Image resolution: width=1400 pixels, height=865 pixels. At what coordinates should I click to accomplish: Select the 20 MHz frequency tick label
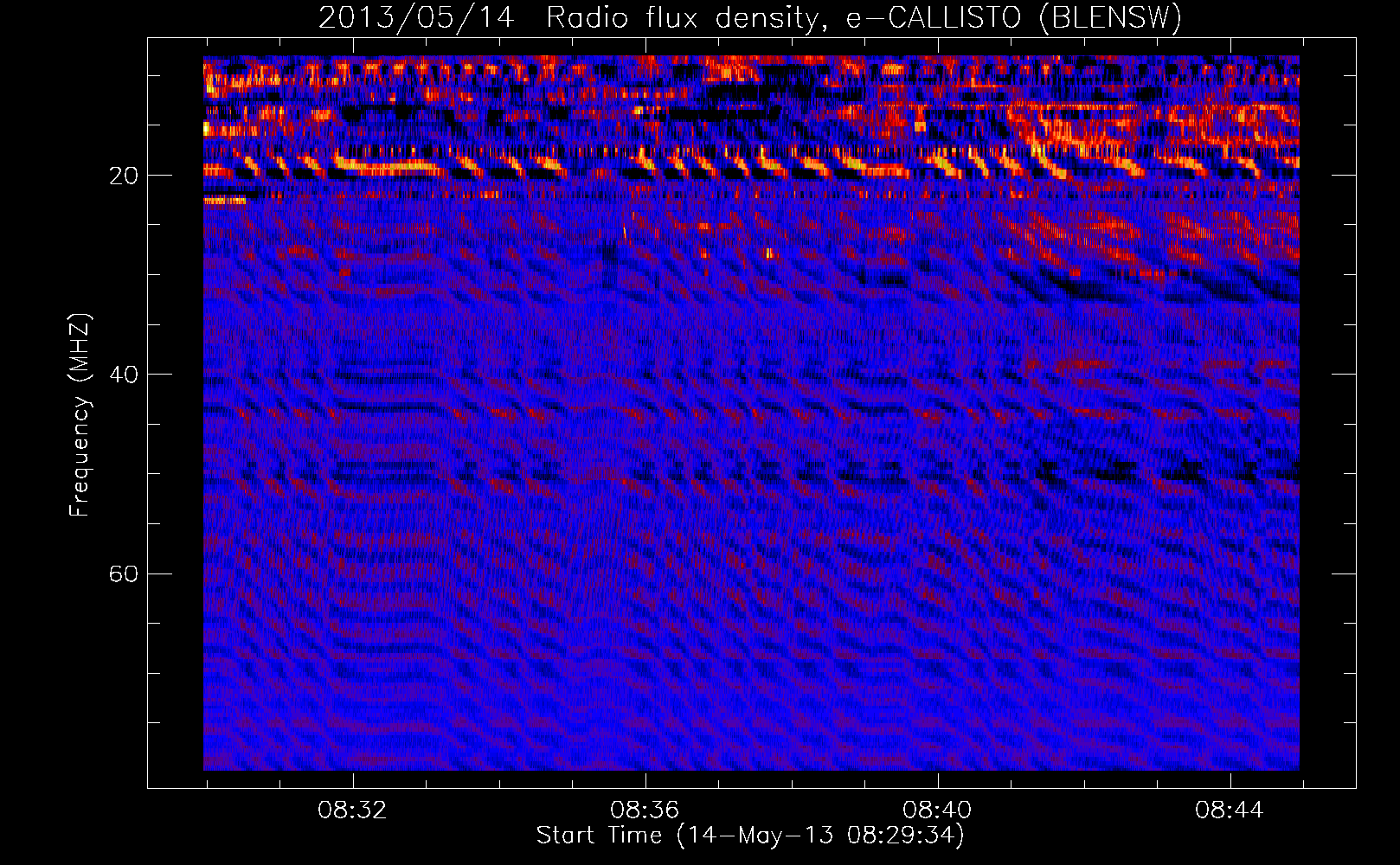coord(124,176)
